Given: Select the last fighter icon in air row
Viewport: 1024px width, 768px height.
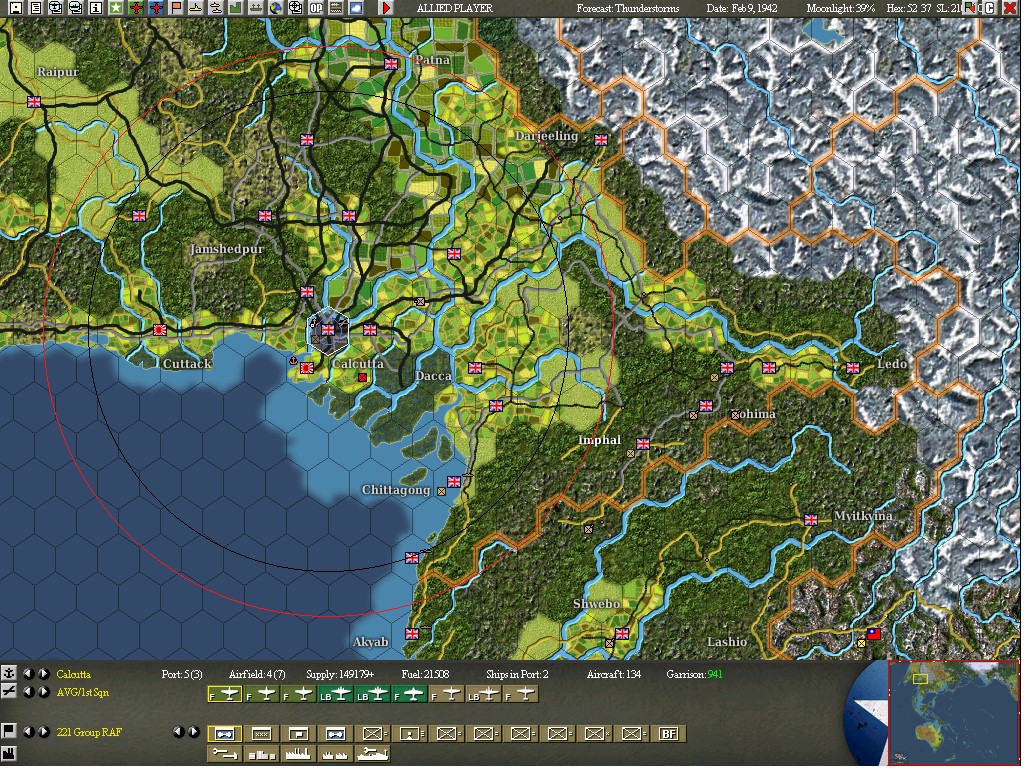Looking at the screenshot, I should pyautogui.click(x=521, y=694).
